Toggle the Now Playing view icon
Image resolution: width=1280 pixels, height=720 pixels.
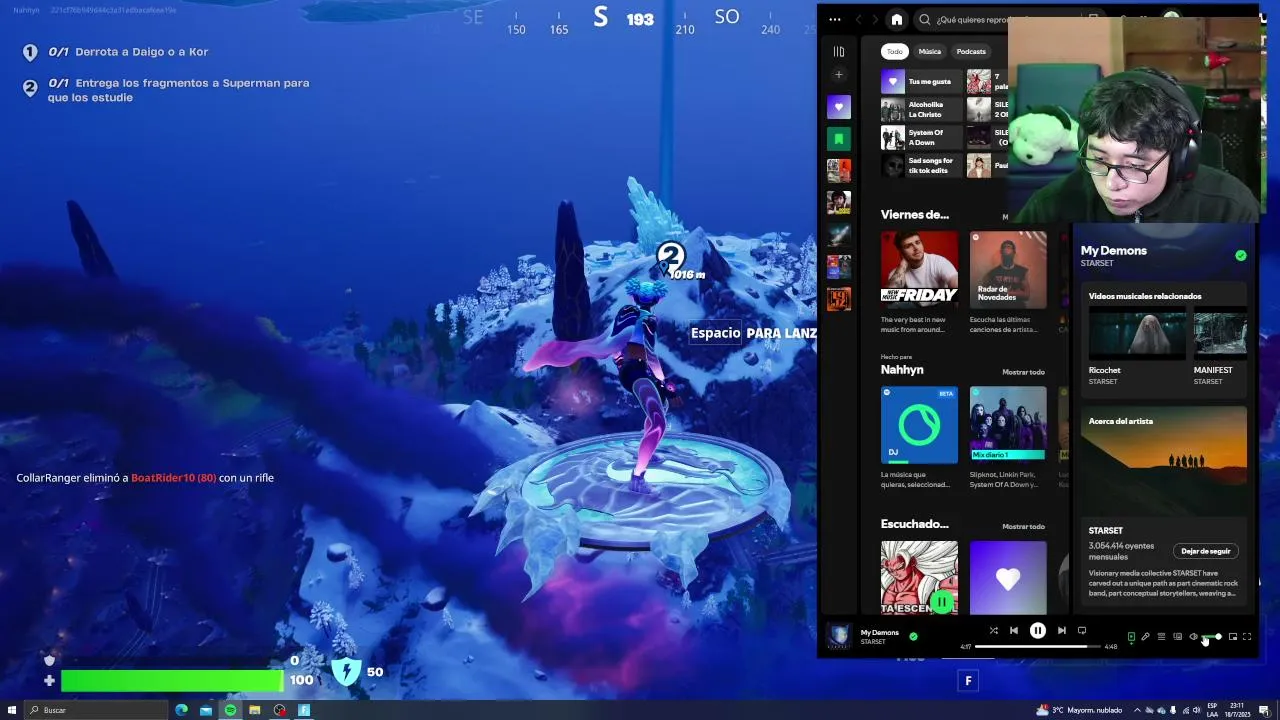(1131, 637)
